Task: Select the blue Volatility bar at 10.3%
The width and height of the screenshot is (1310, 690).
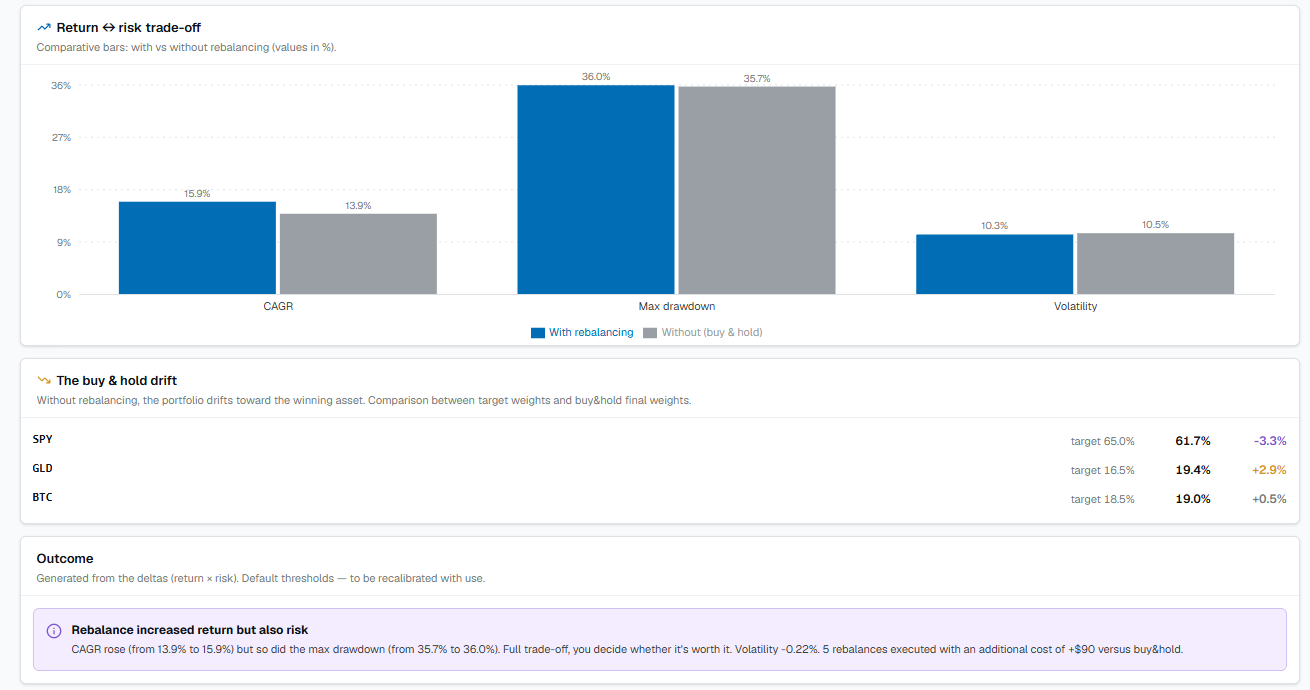Action: [x=994, y=264]
